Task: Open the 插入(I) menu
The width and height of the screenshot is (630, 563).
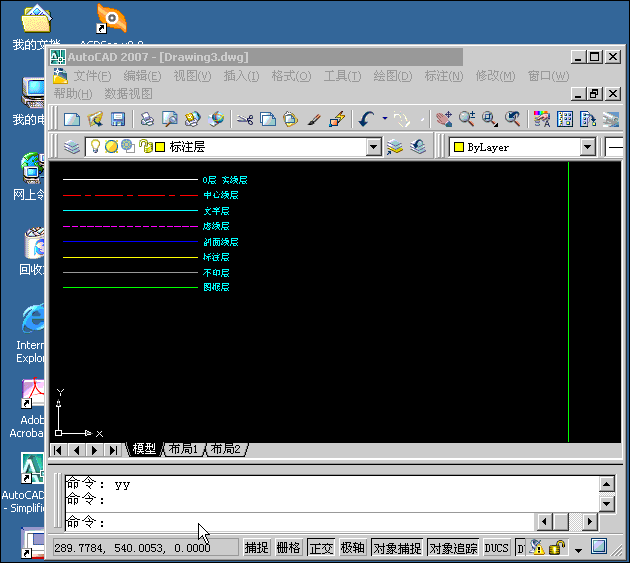Action: click(241, 76)
